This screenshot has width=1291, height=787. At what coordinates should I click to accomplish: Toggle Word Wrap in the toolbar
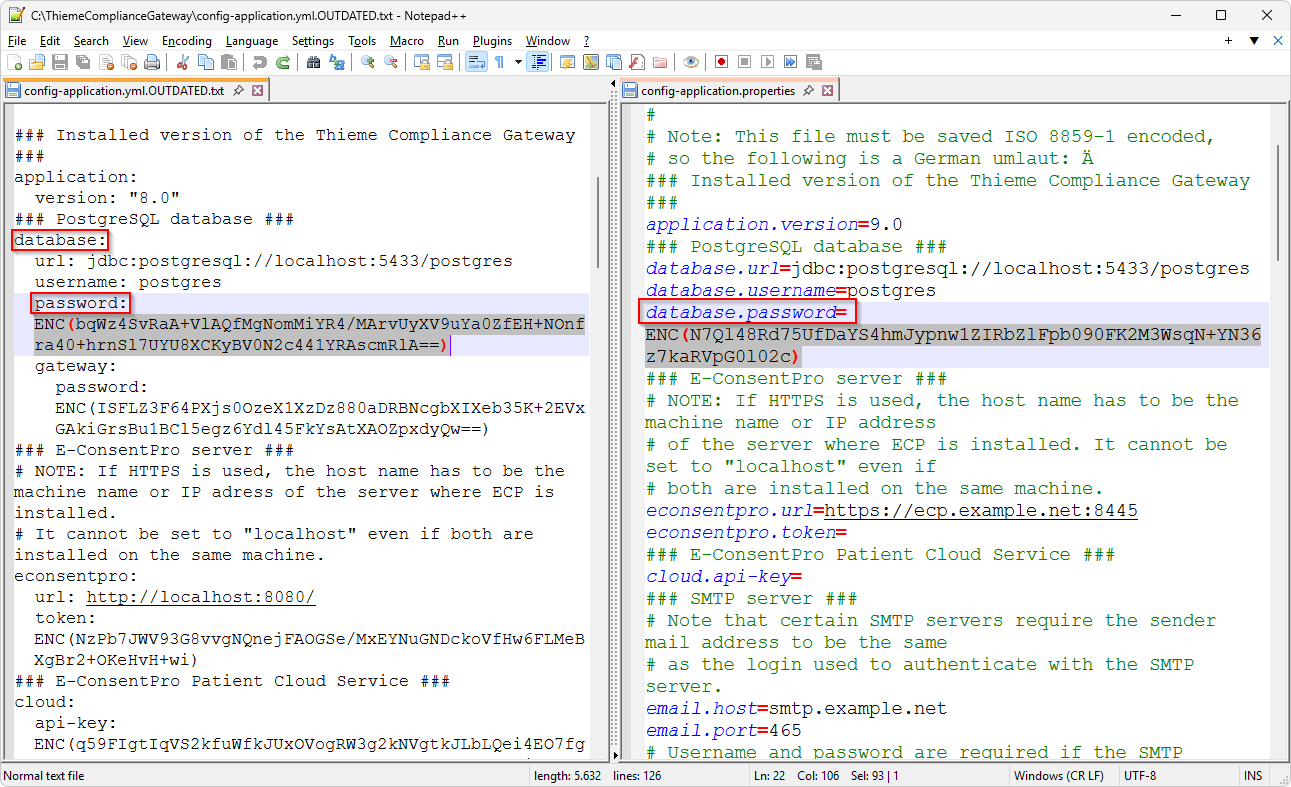click(x=476, y=62)
